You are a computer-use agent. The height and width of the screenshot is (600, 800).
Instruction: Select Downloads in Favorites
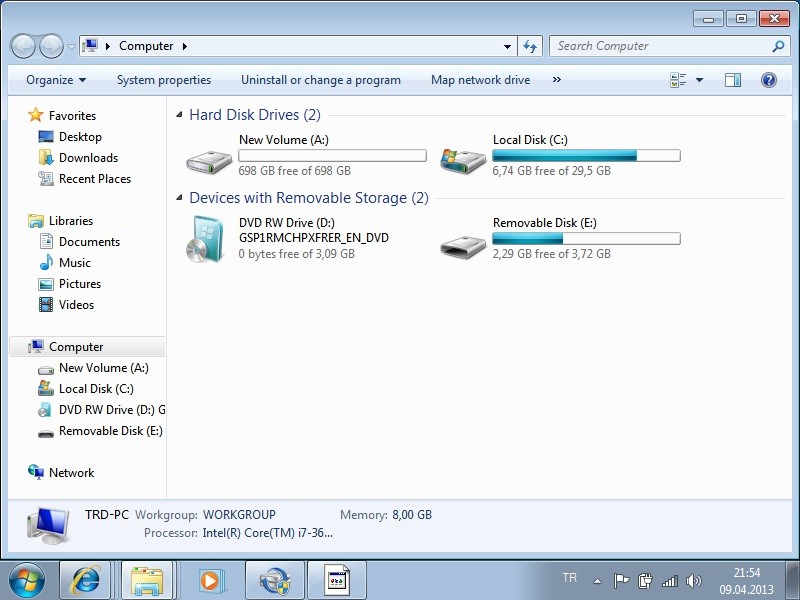pos(88,158)
